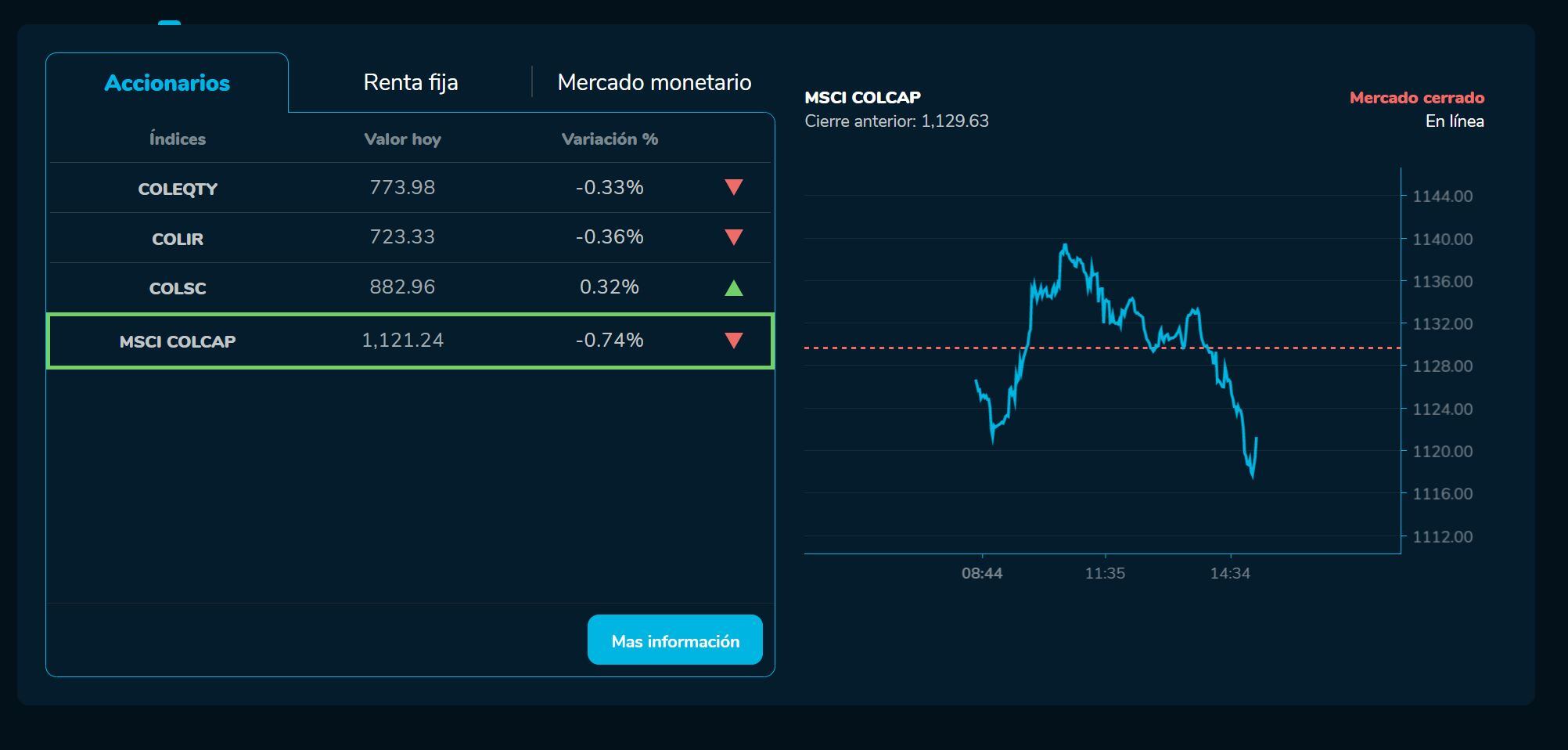This screenshot has width=1568, height=750.
Task: Open the Índices column header options
Action: 178,139
